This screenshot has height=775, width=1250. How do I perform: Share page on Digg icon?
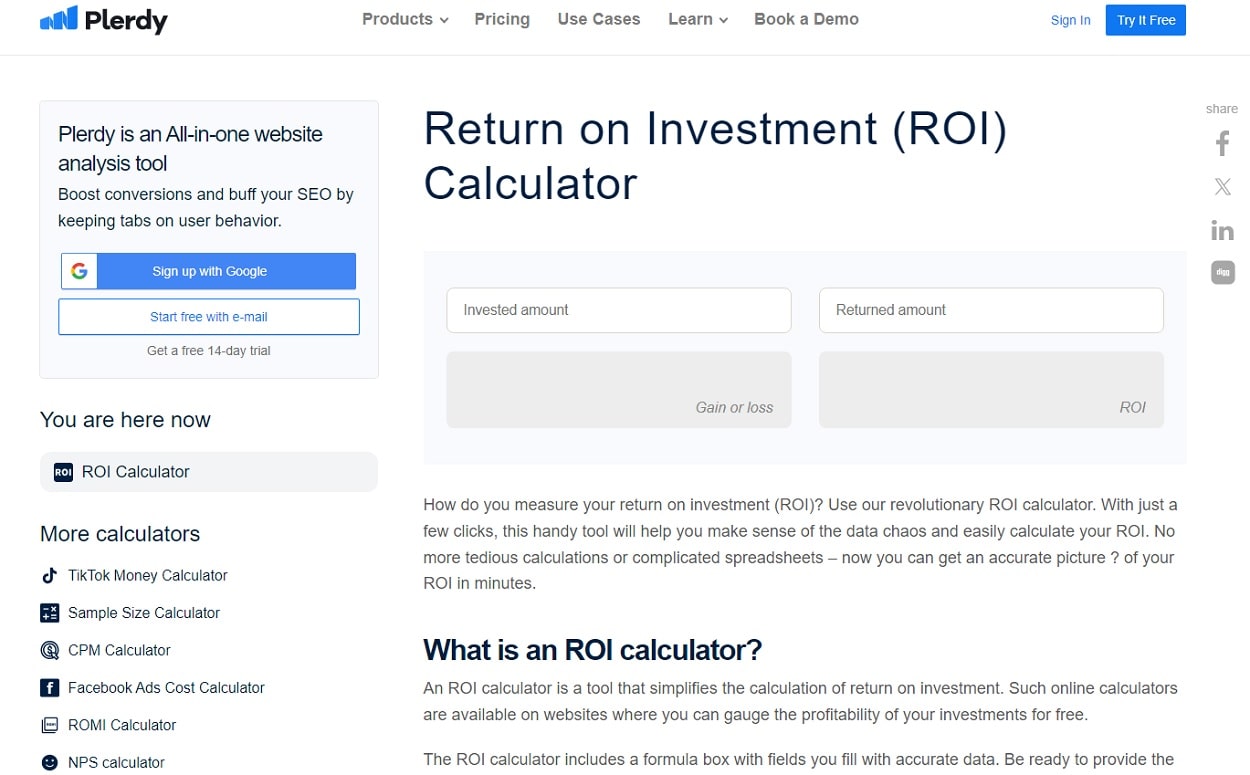coord(1222,272)
